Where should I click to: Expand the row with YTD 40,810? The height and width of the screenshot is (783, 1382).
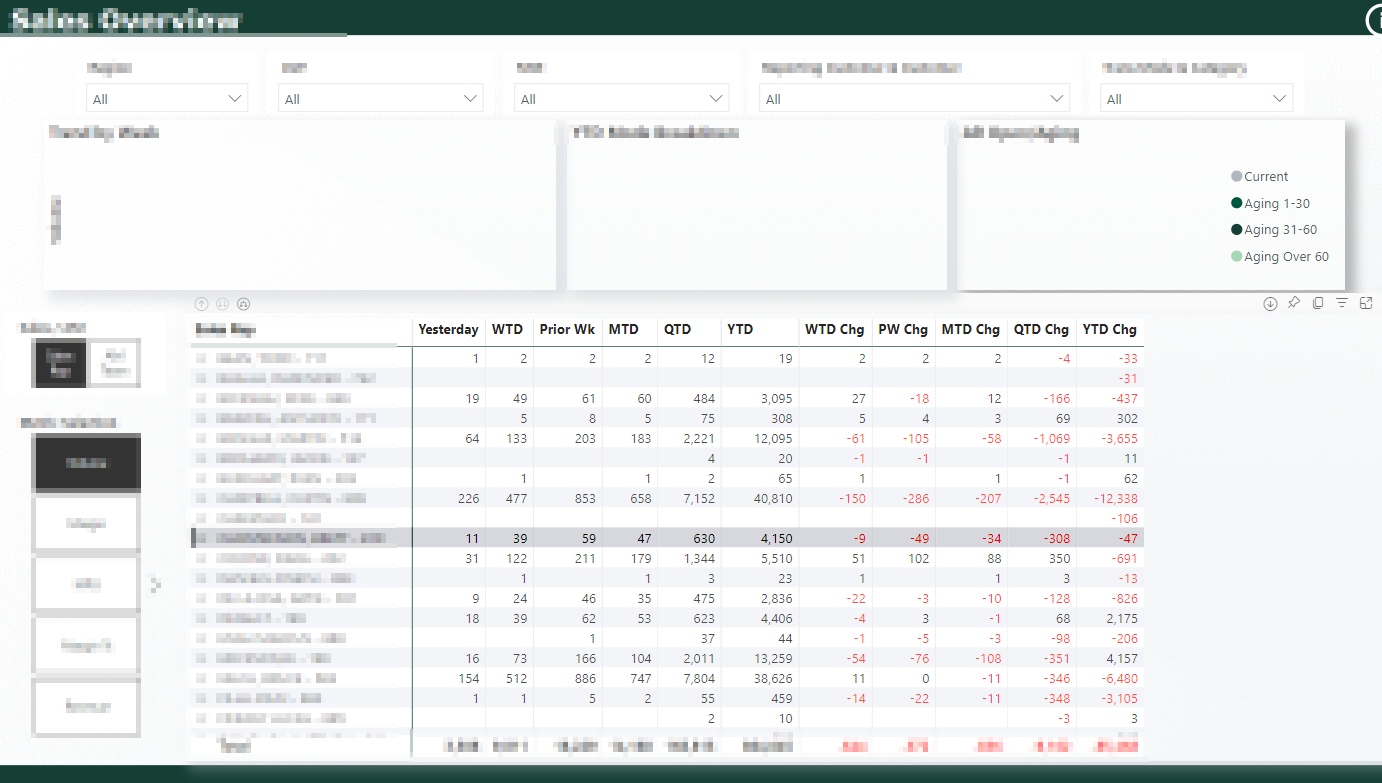[x=200, y=498]
